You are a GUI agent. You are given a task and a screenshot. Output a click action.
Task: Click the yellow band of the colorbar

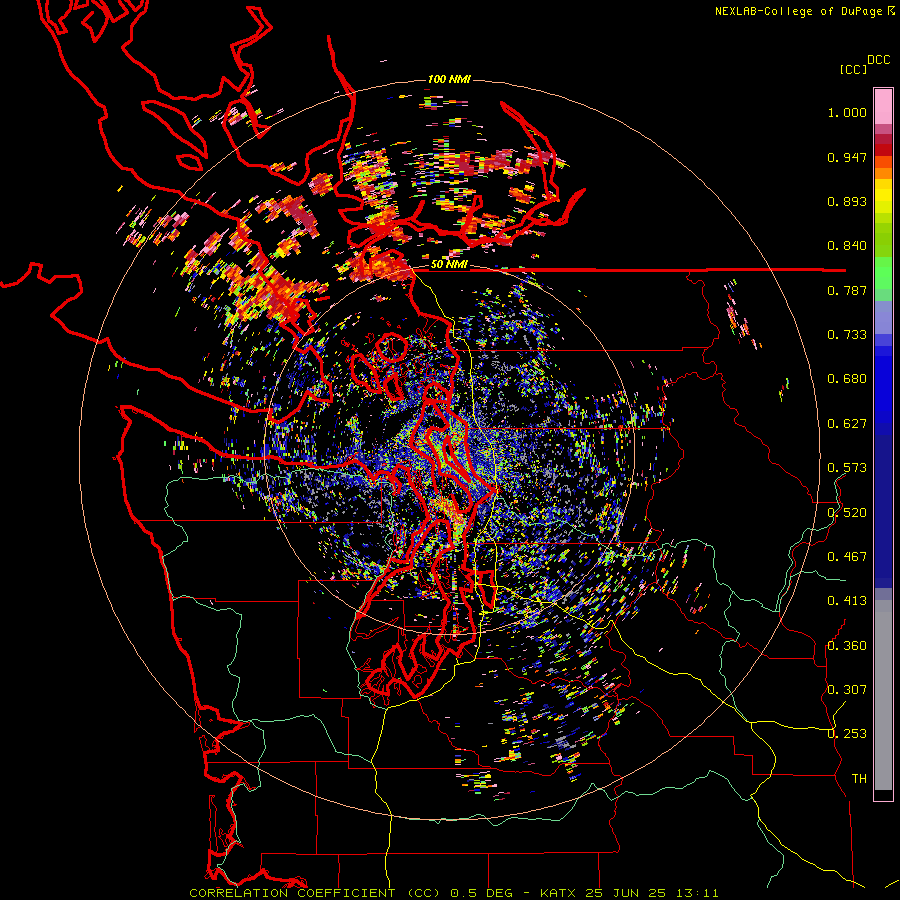(883, 196)
